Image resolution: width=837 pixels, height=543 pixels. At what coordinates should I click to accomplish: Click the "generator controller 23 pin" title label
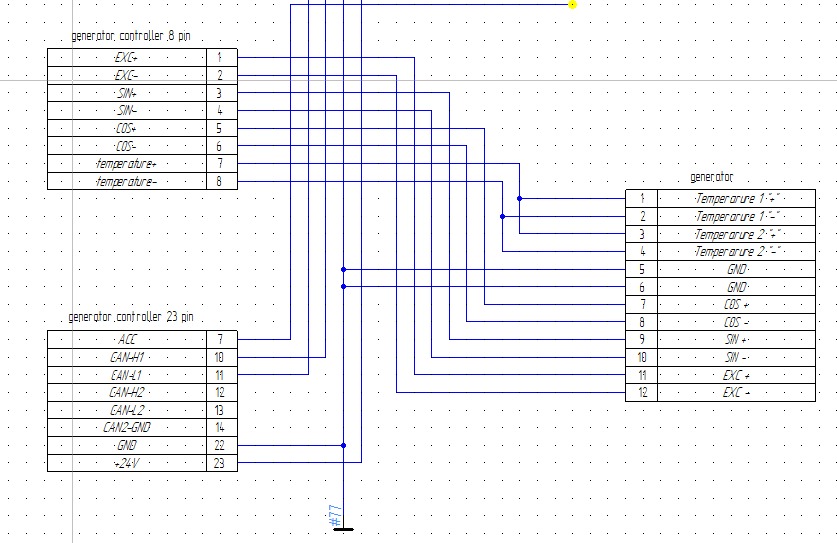point(130,317)
